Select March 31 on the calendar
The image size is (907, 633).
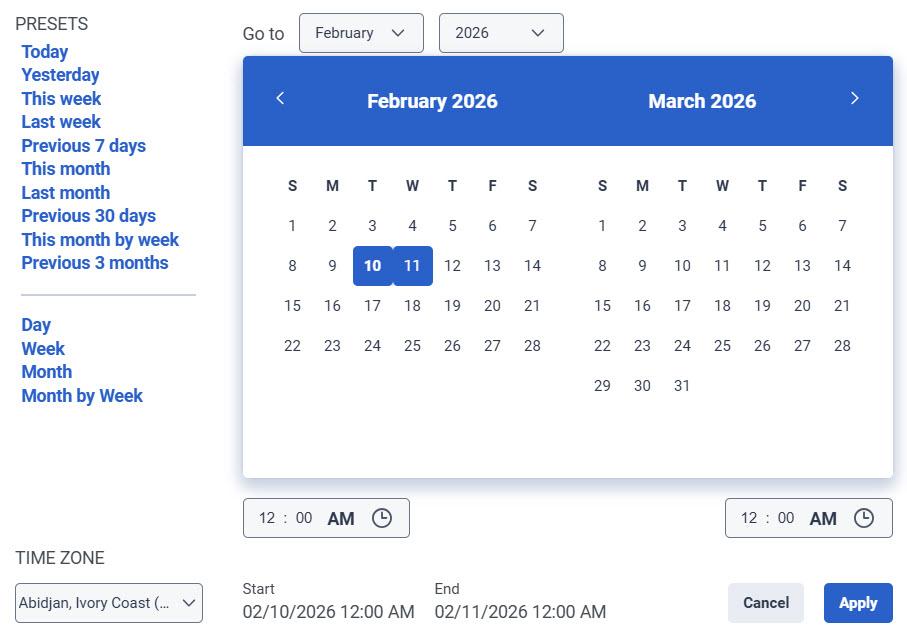coord(682,385)
